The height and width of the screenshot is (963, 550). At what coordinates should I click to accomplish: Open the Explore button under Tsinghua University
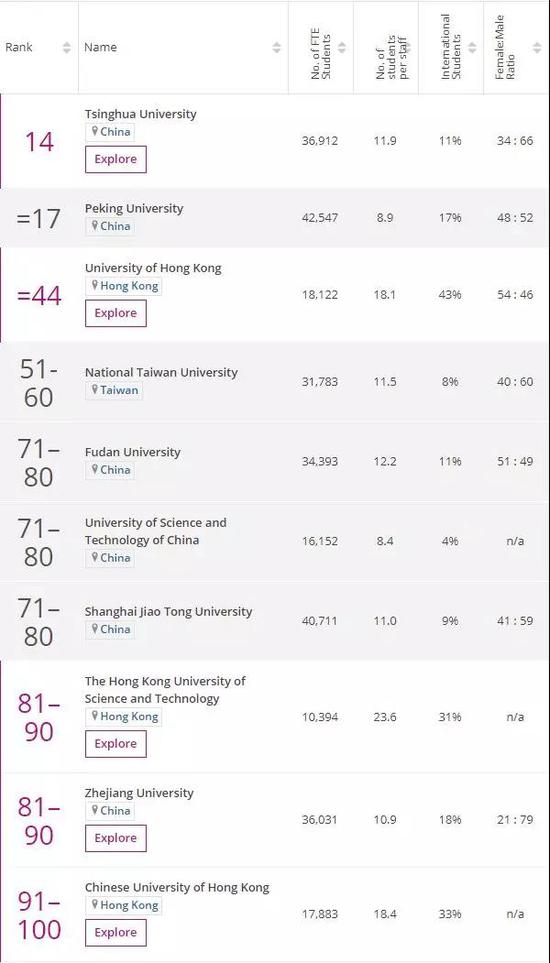pos(115,159)
